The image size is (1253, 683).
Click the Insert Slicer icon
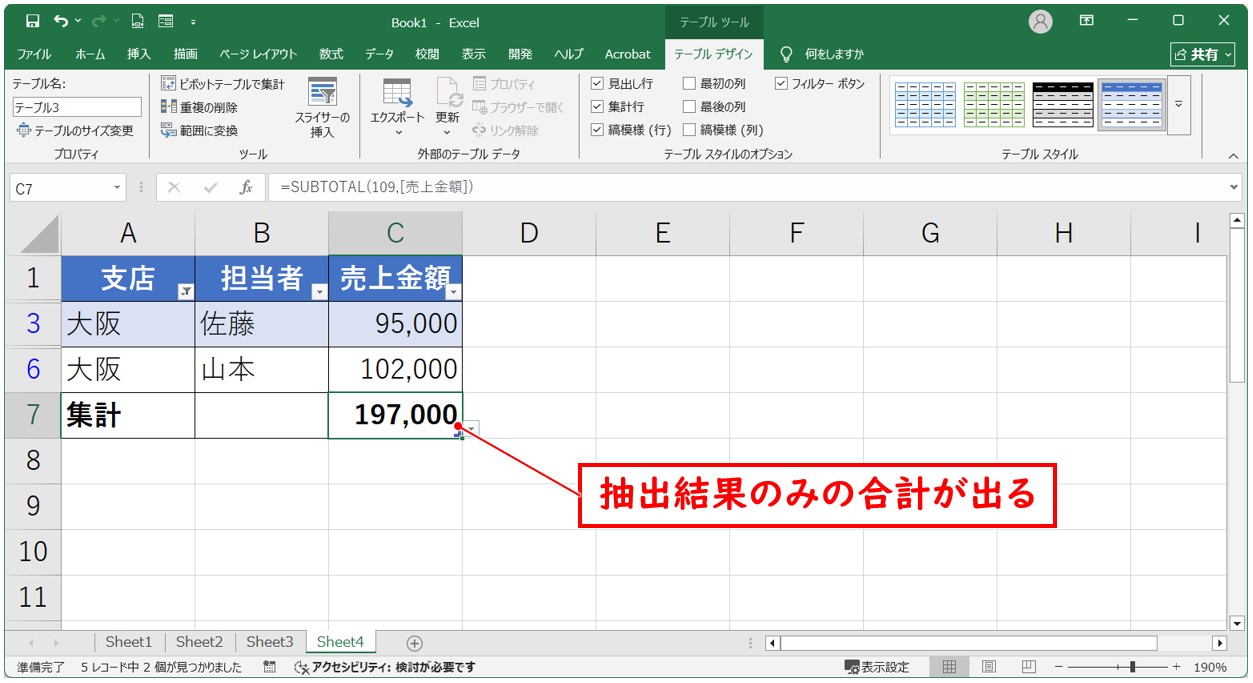(322, 93)
